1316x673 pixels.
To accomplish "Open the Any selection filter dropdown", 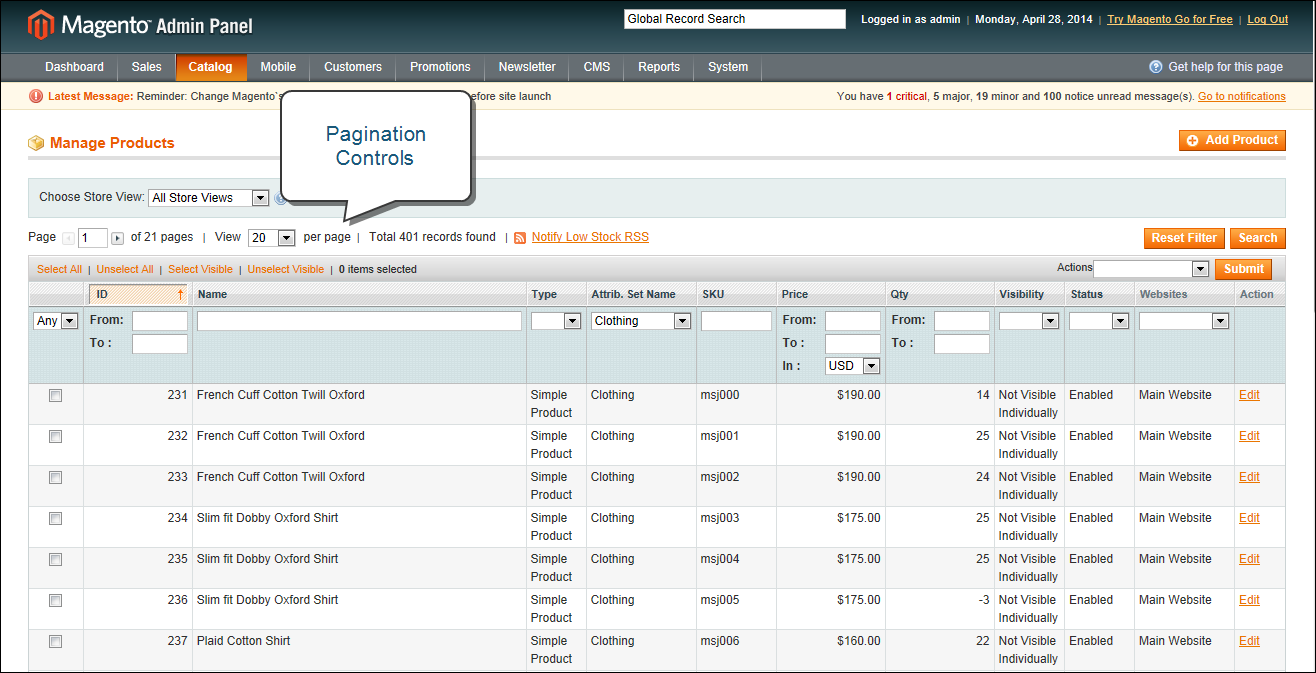I will (x=56, y=321).
